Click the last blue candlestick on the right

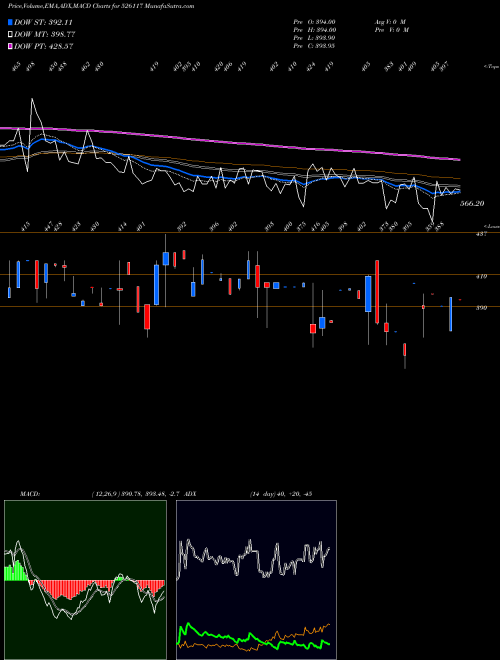tap(450, 314)
